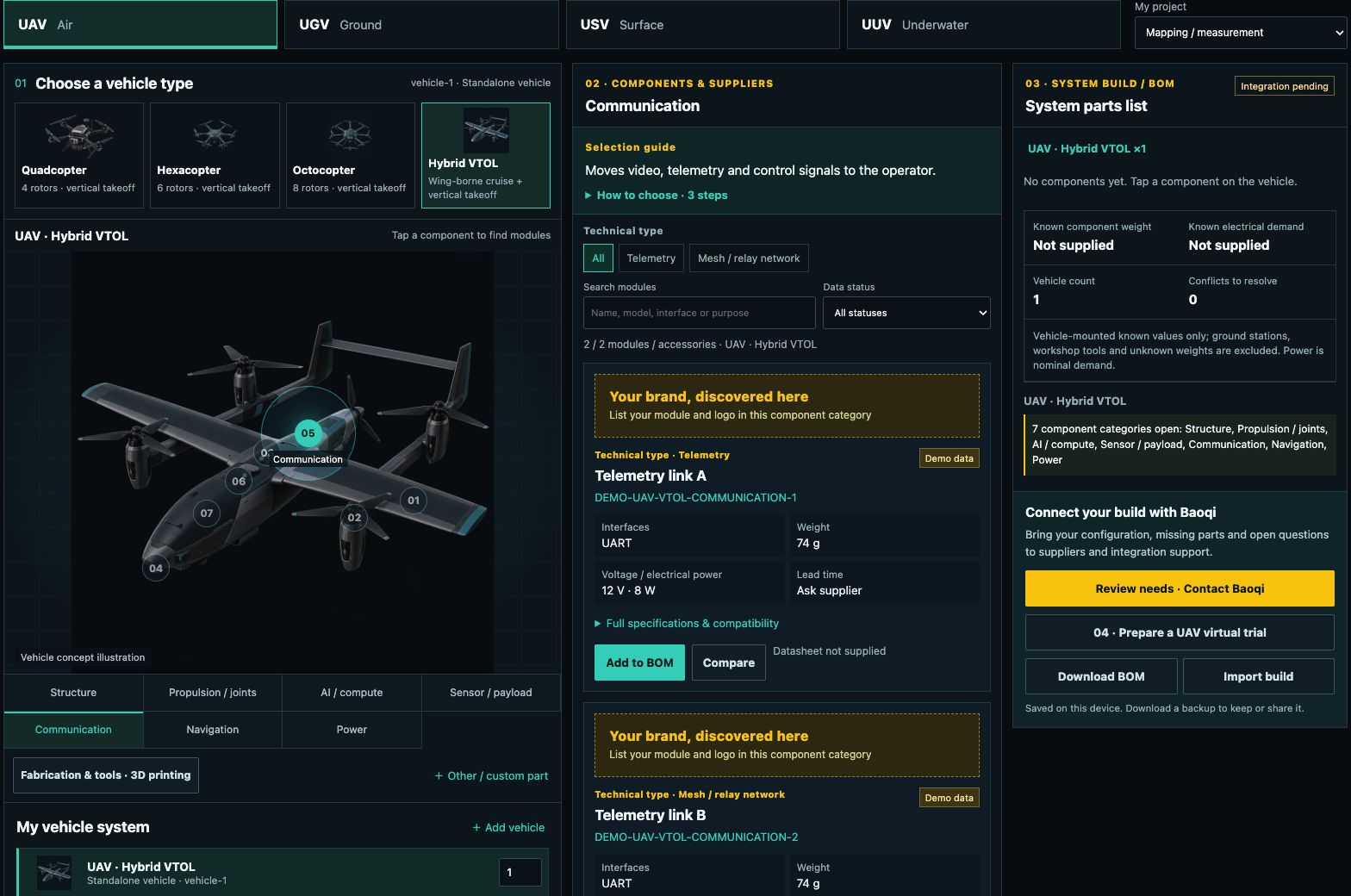Open the All statuses data status dropdown
The image size is (1351, 896).
pyautogui.click(x=906, y=313)
